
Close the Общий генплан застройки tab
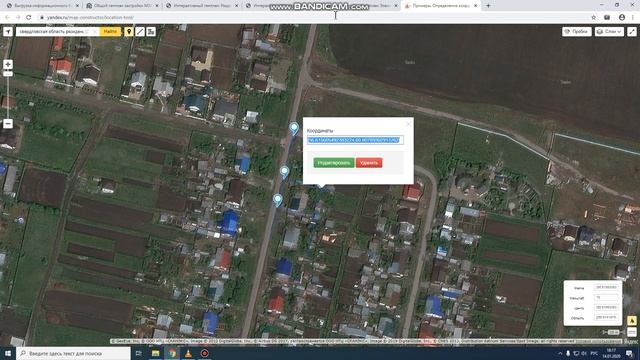click(x=156, y=6)
